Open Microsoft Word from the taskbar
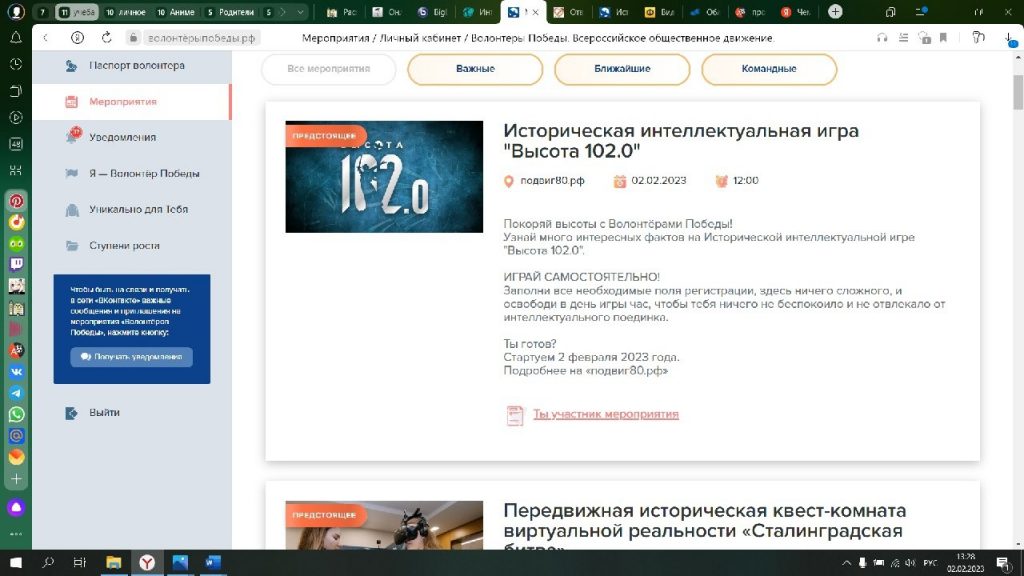 pos(213,562)
